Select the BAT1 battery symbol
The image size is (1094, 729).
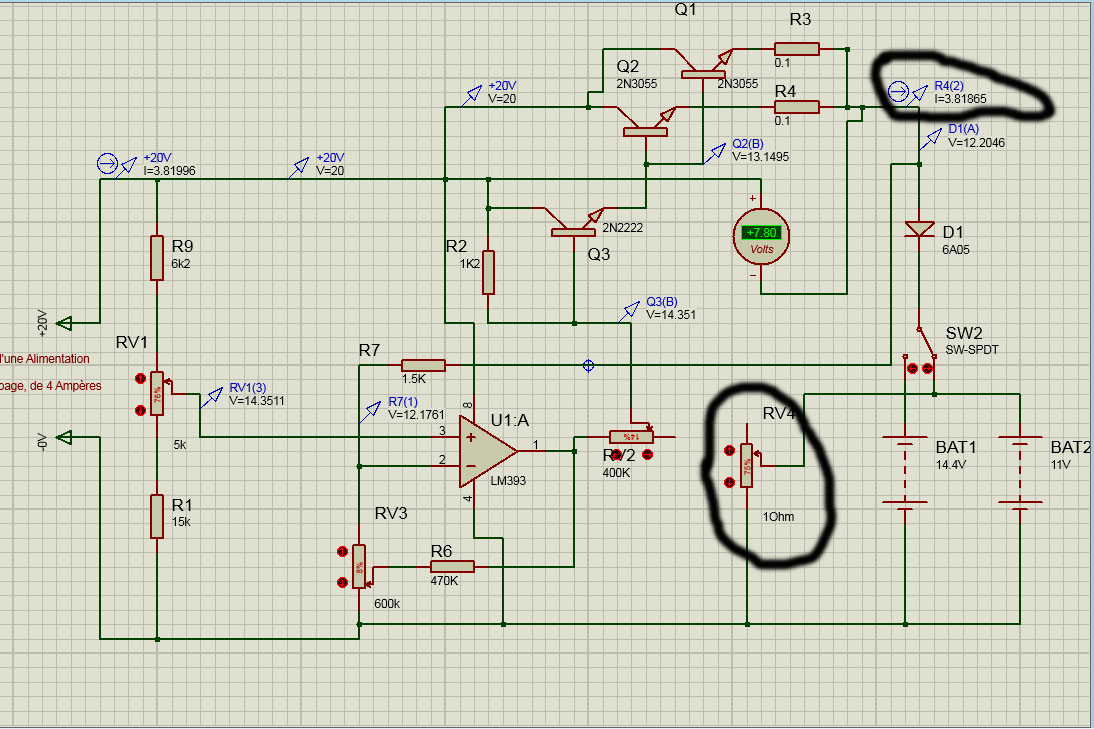coord(905,472)
